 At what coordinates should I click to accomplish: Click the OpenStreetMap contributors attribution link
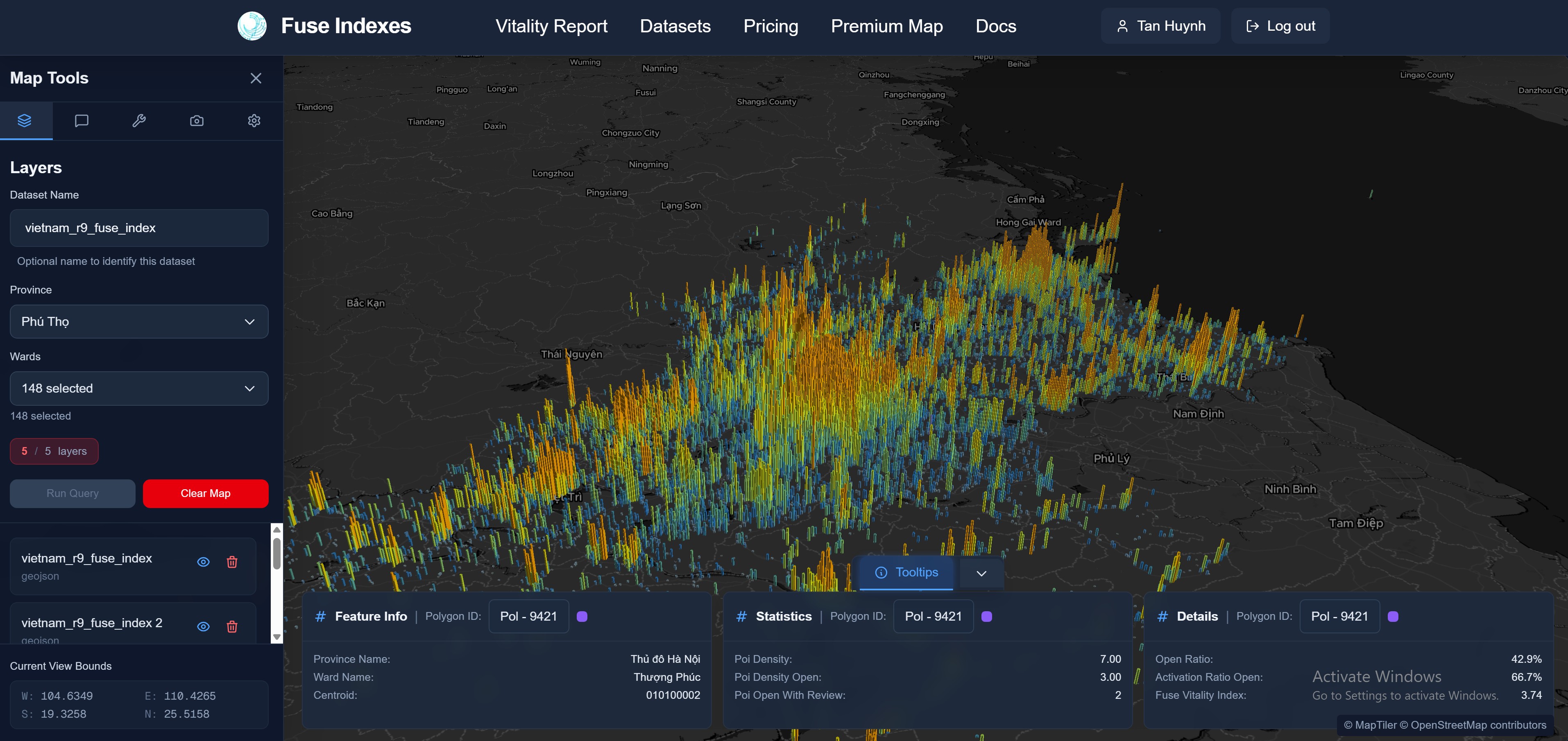pyautogui.click(x=1473, y=725)
